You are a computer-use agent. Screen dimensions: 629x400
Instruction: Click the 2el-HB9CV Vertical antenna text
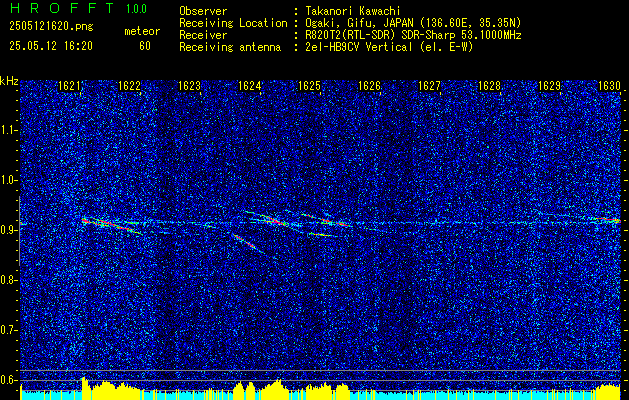(389, 47)
